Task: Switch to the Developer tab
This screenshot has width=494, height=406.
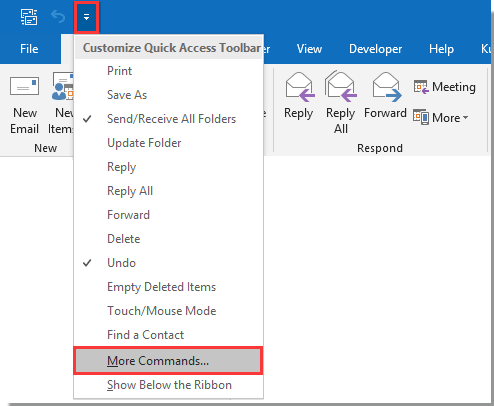Action: click(x=375, y=49)
